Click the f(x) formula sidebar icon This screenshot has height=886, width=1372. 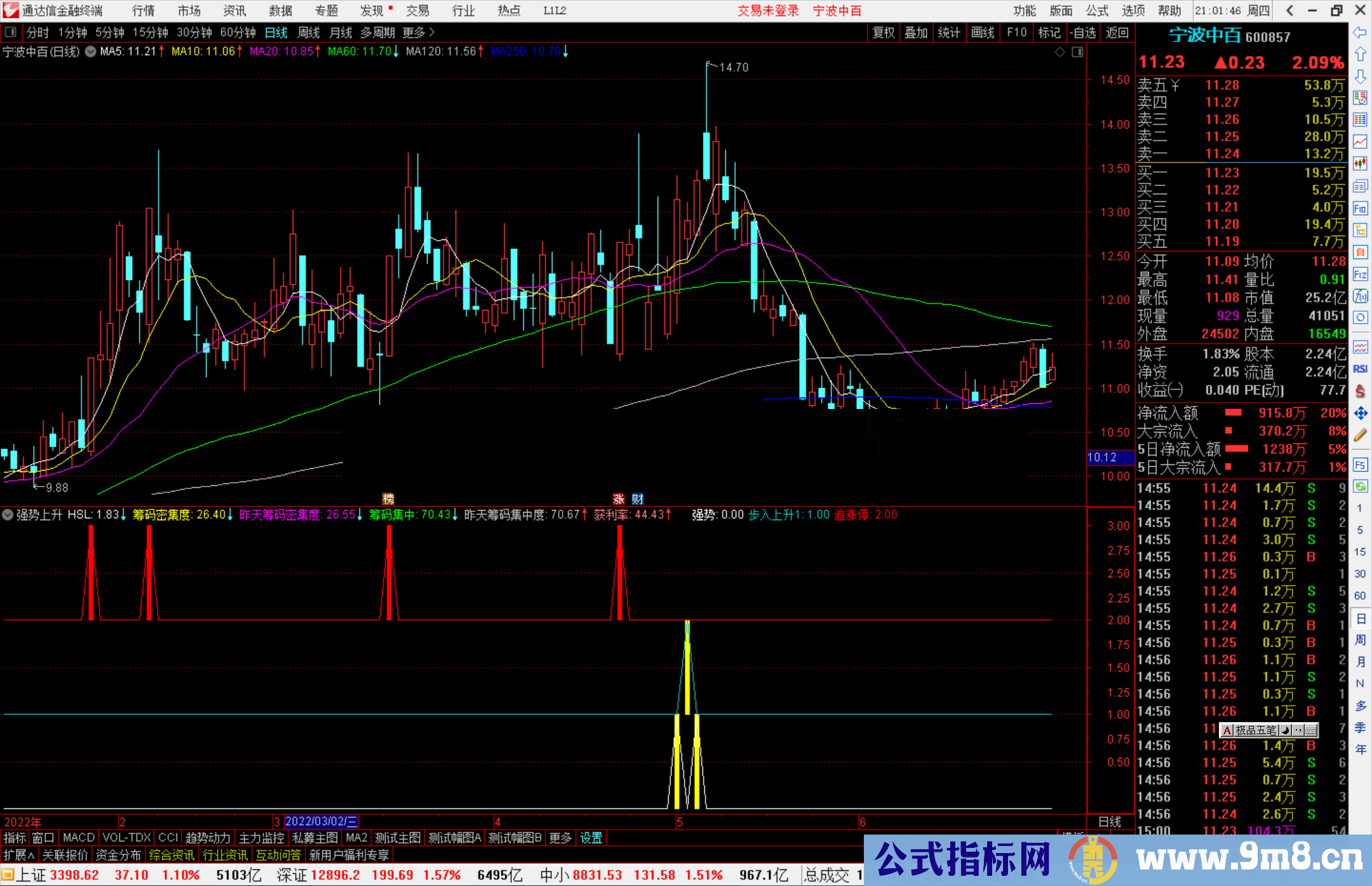tap(1360, 296)
